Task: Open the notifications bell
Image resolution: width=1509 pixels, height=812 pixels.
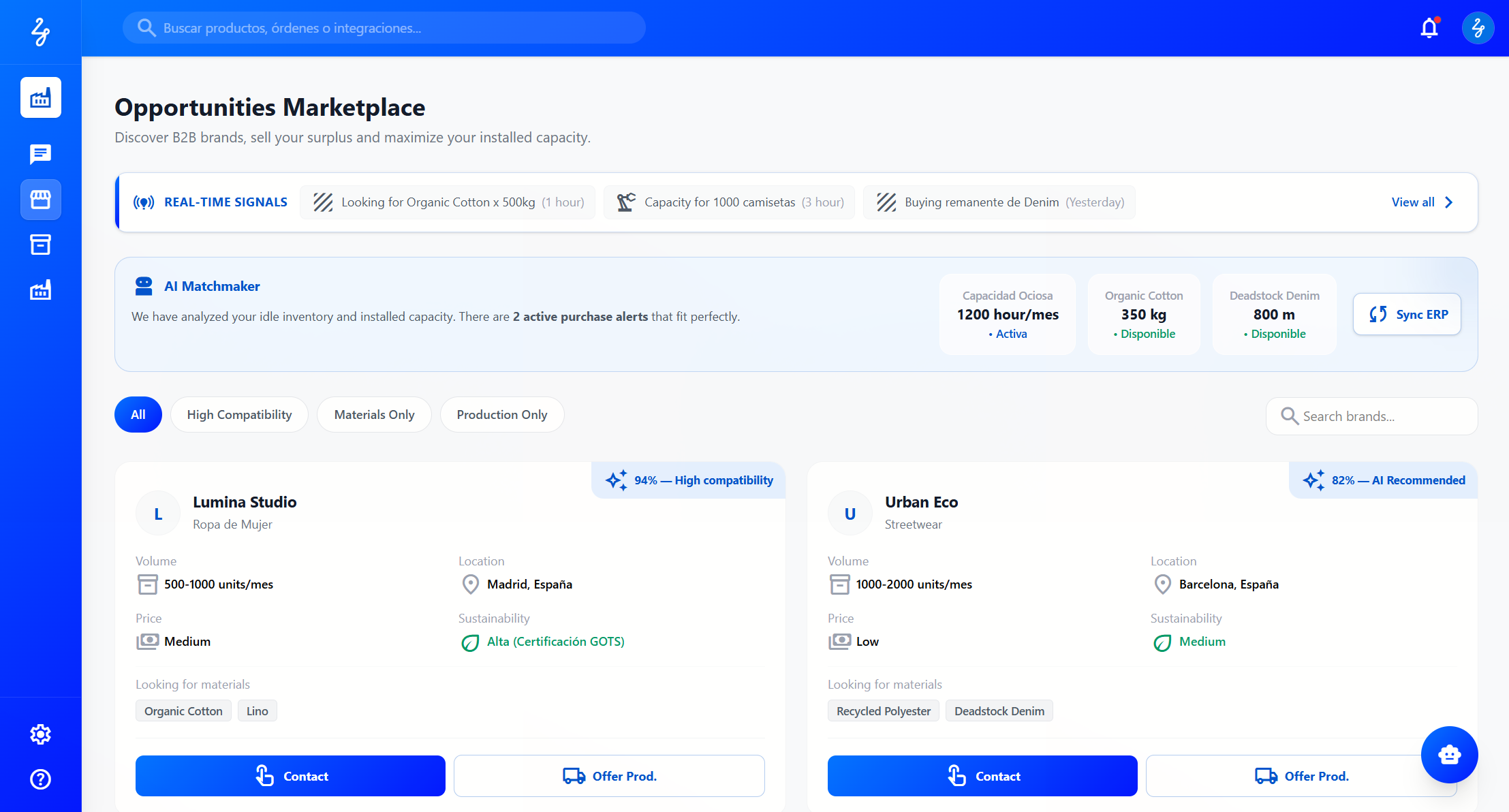Action: point(1429,28)
